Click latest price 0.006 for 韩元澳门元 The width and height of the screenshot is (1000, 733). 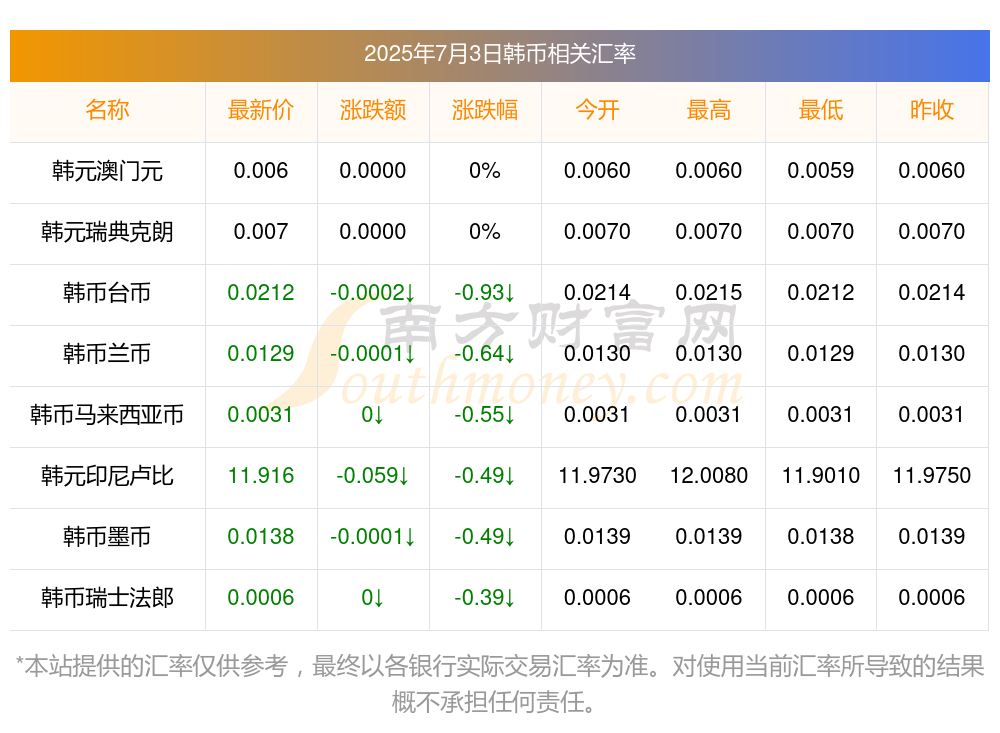(x=261, y=171)
